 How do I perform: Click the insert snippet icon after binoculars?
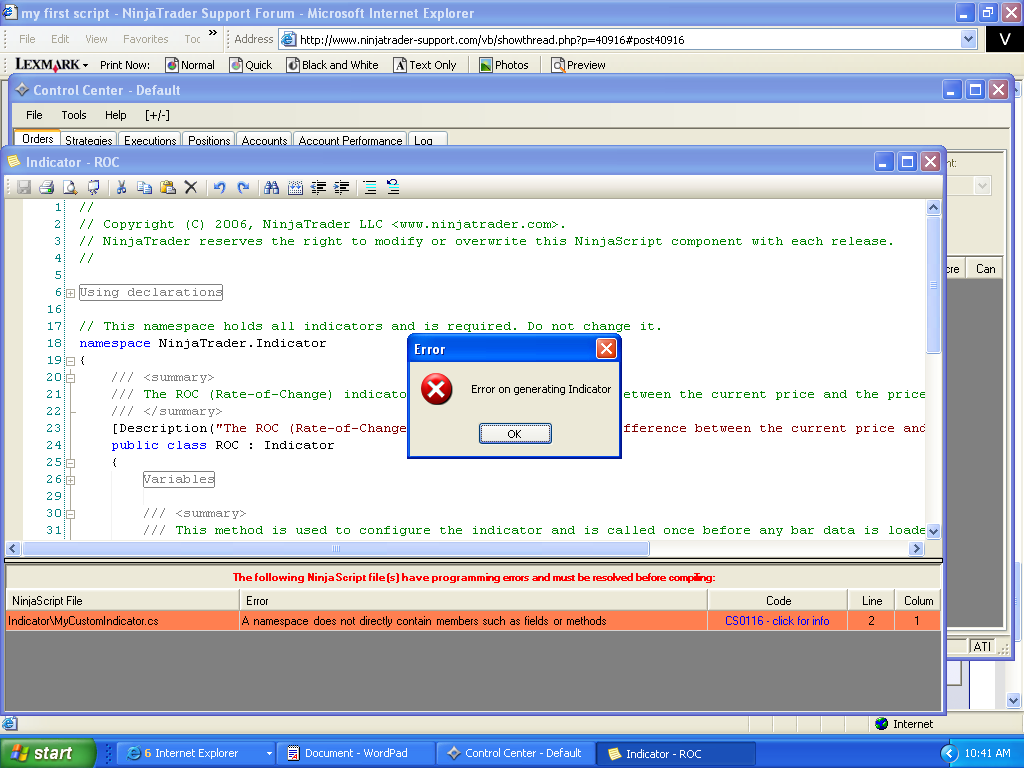point(295,187)
